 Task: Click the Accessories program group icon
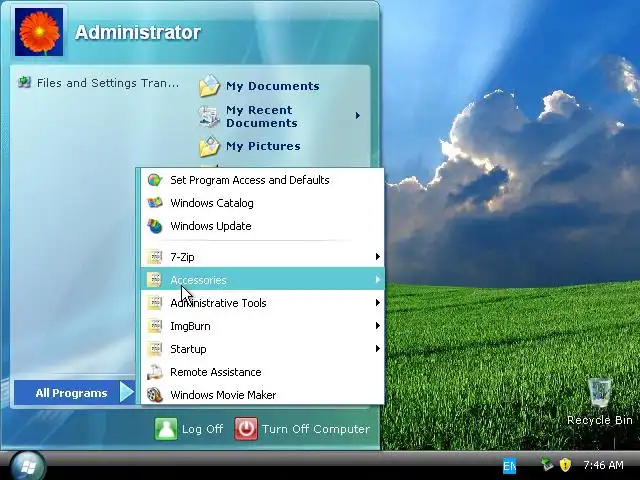pos(155,280)
